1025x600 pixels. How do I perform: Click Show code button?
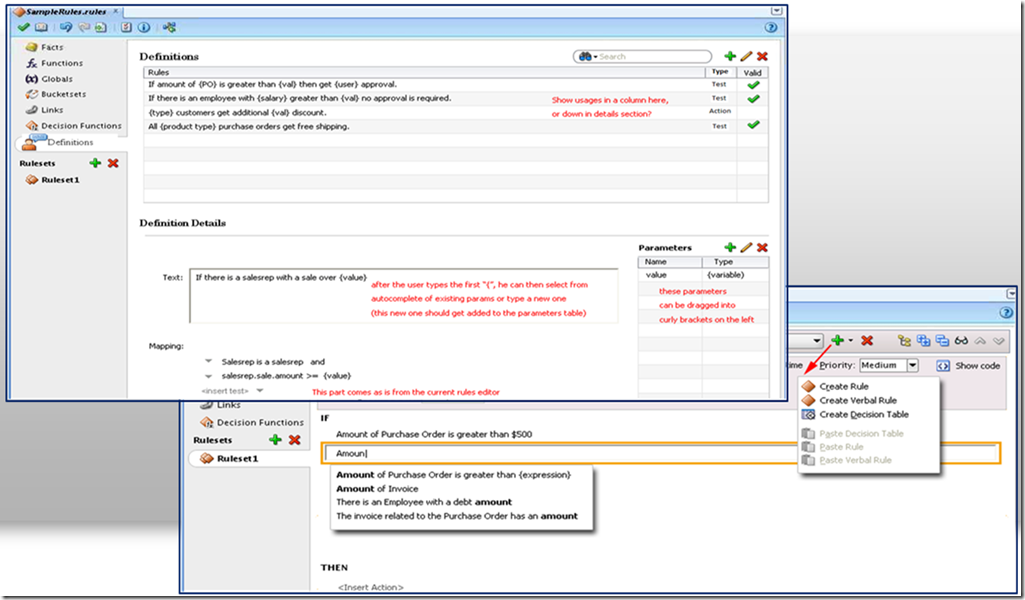(x=968, y=366)
